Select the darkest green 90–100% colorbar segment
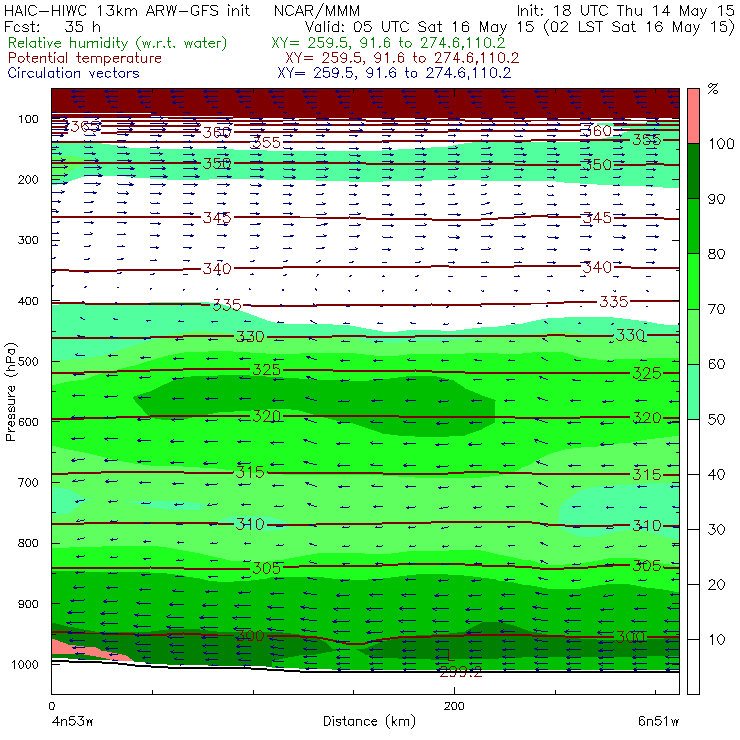 point(693,171)
